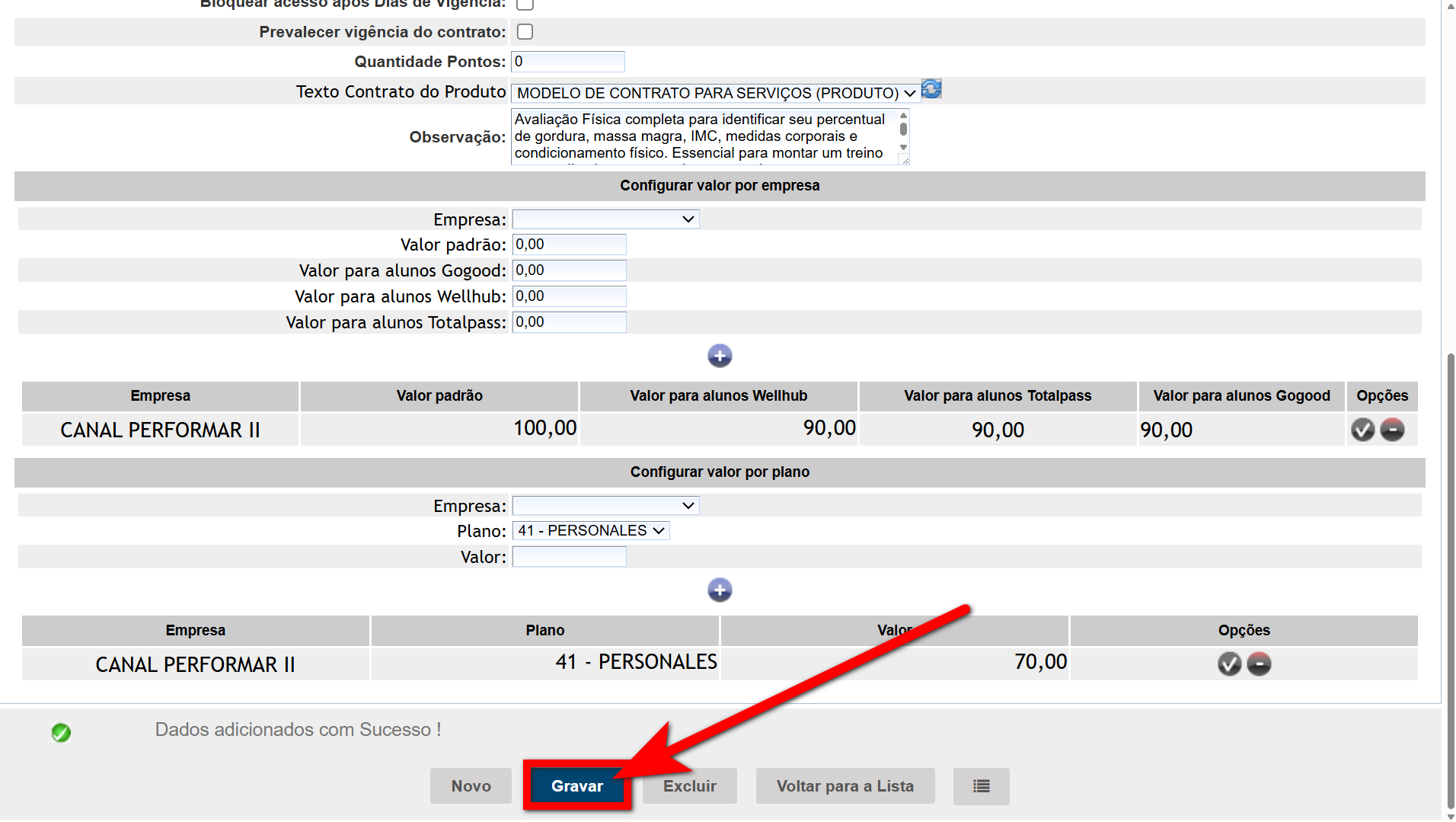Click checkmark edit icon in company values row
The height and width of the screenshot is (822, 1456).
(1362, 430)
